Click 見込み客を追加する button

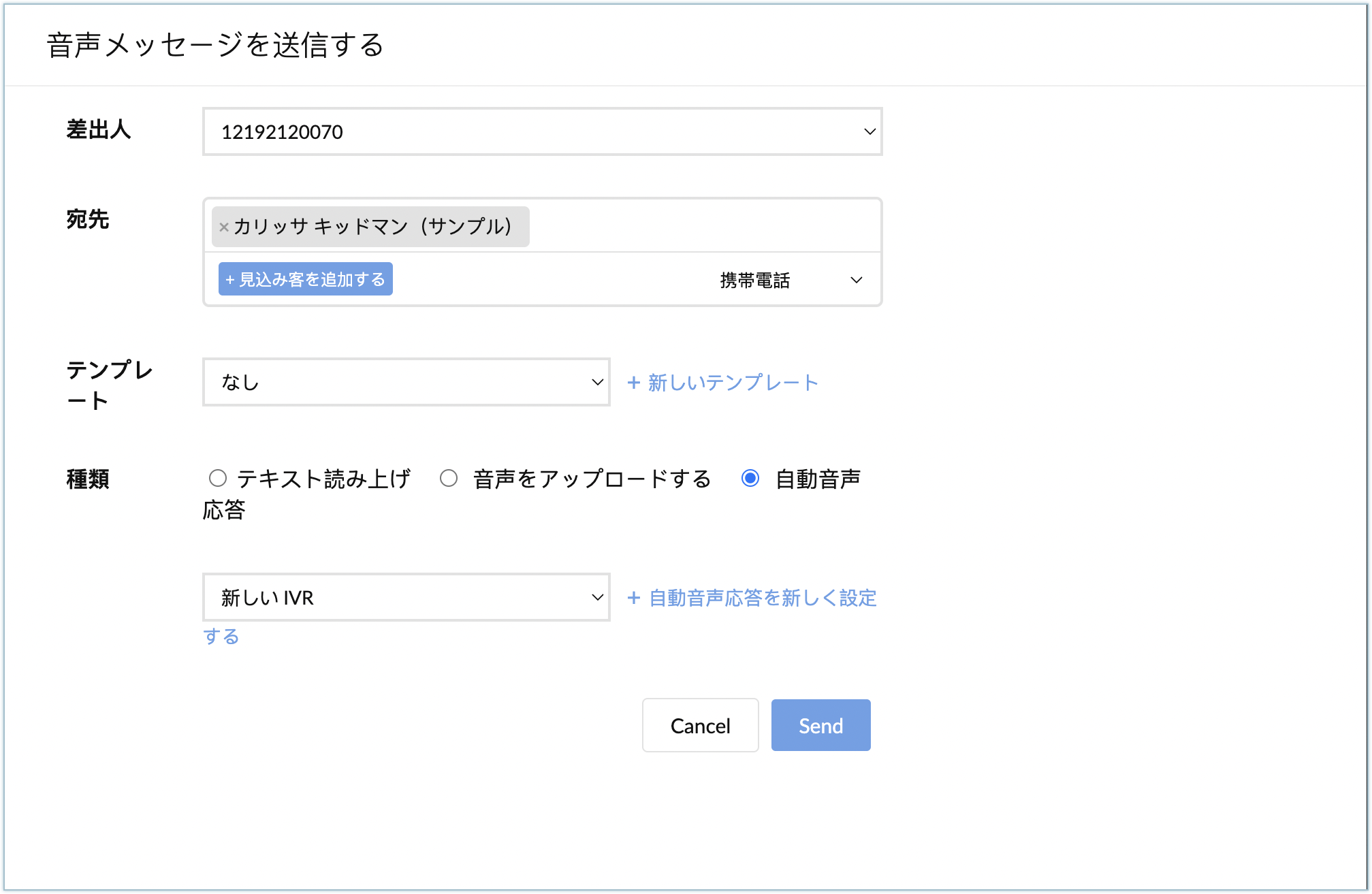click(305, 279)
